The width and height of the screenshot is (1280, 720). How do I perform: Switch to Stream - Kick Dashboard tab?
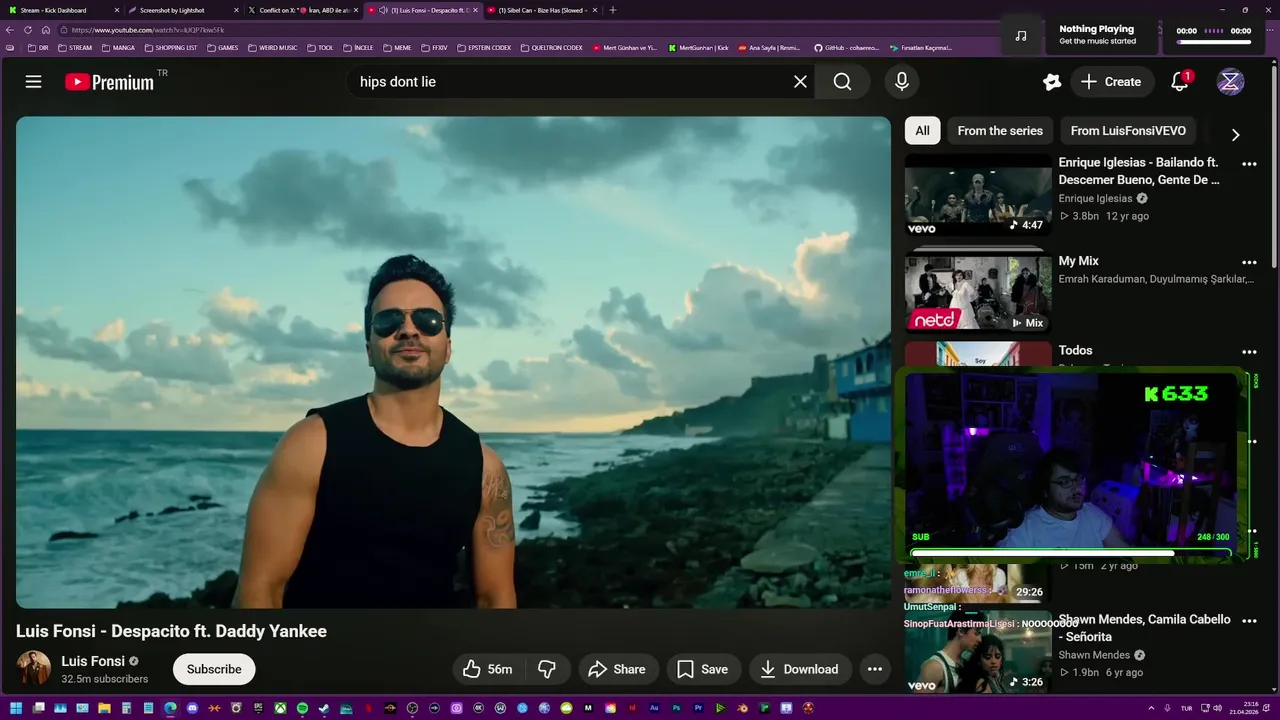click(62, 10)
